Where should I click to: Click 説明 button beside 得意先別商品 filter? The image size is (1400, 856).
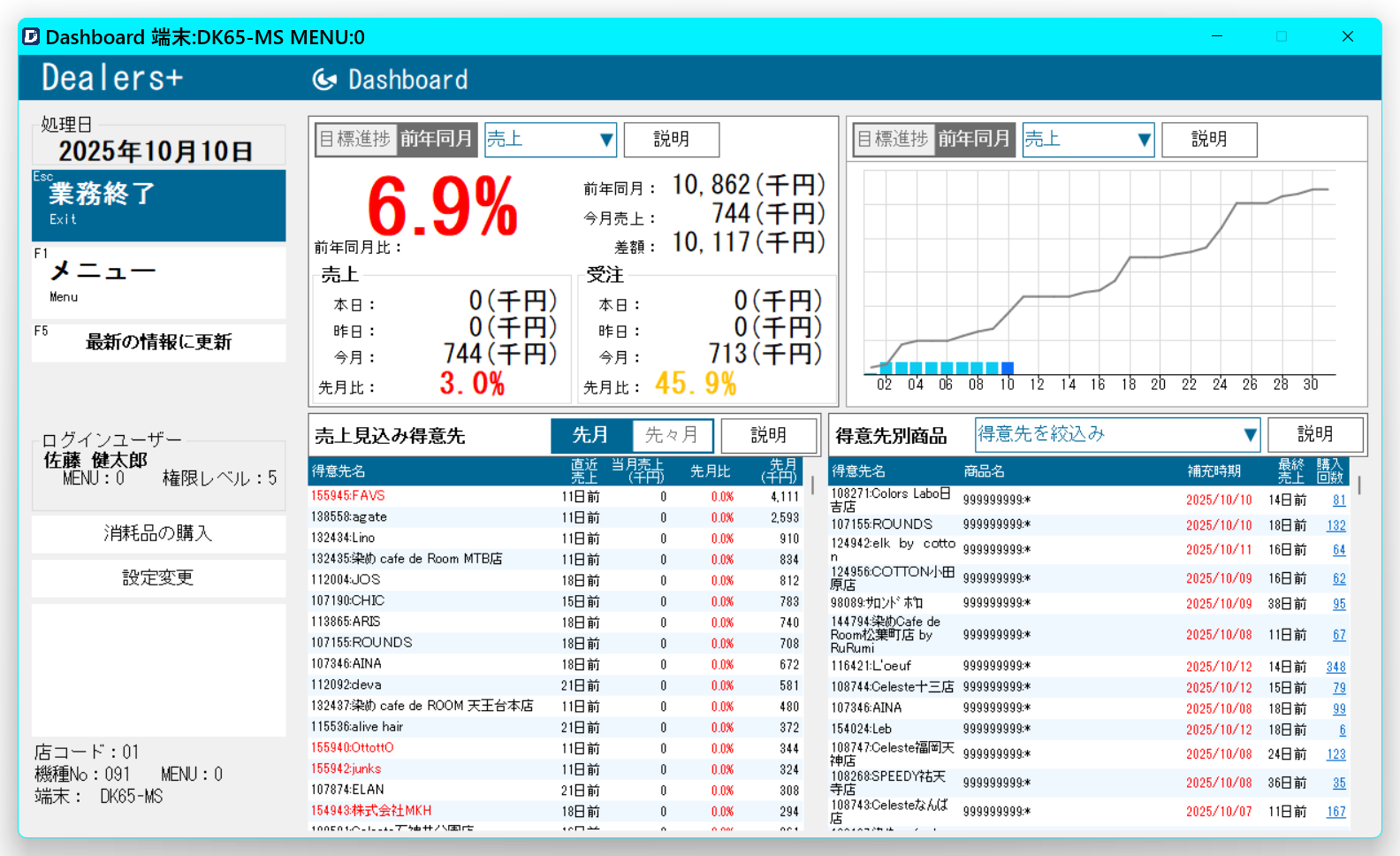click(x=1314, y=434)
